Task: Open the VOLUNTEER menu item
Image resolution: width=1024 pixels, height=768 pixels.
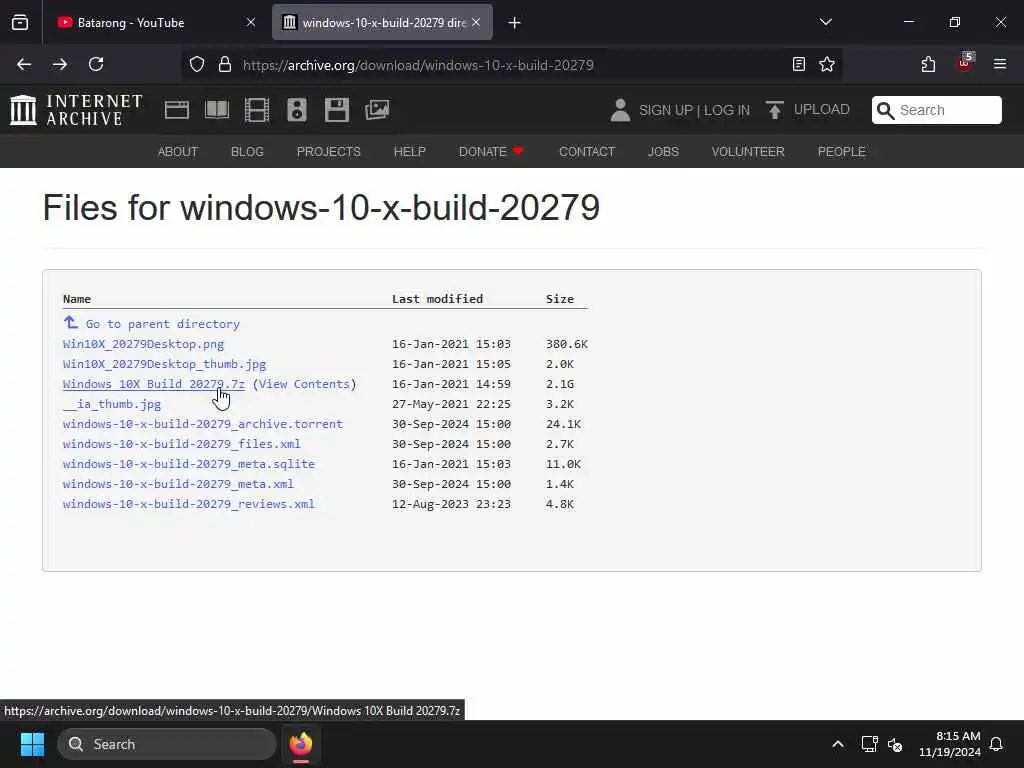Action: point(748,152)
